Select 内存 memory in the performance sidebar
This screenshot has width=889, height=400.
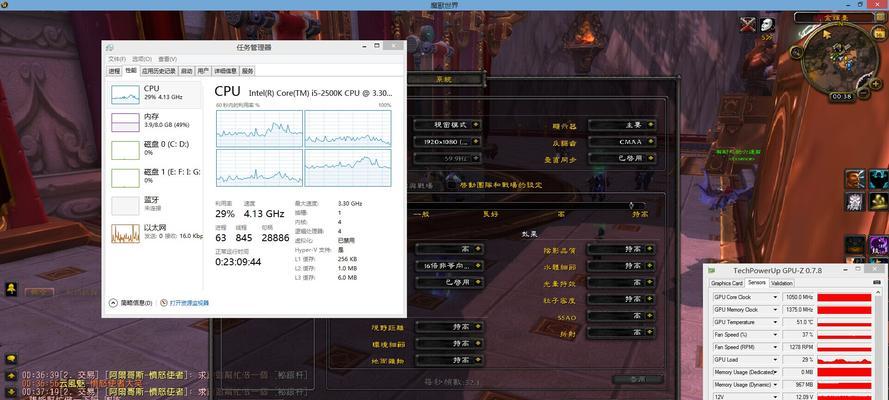tap(155, 122)
